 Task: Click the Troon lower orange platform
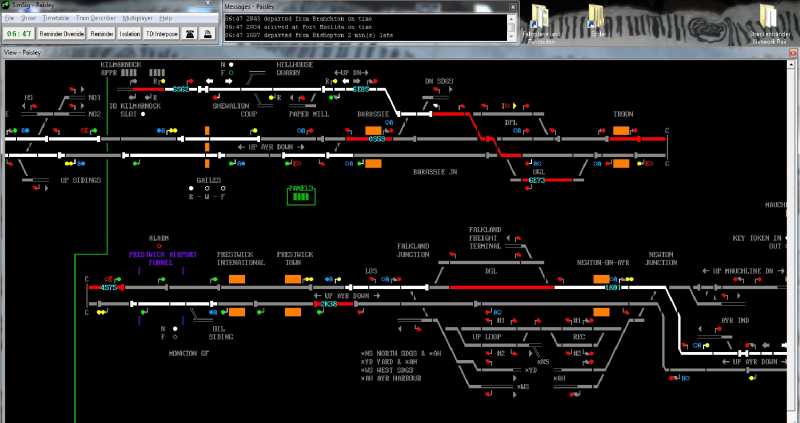(x=621, y=164)
